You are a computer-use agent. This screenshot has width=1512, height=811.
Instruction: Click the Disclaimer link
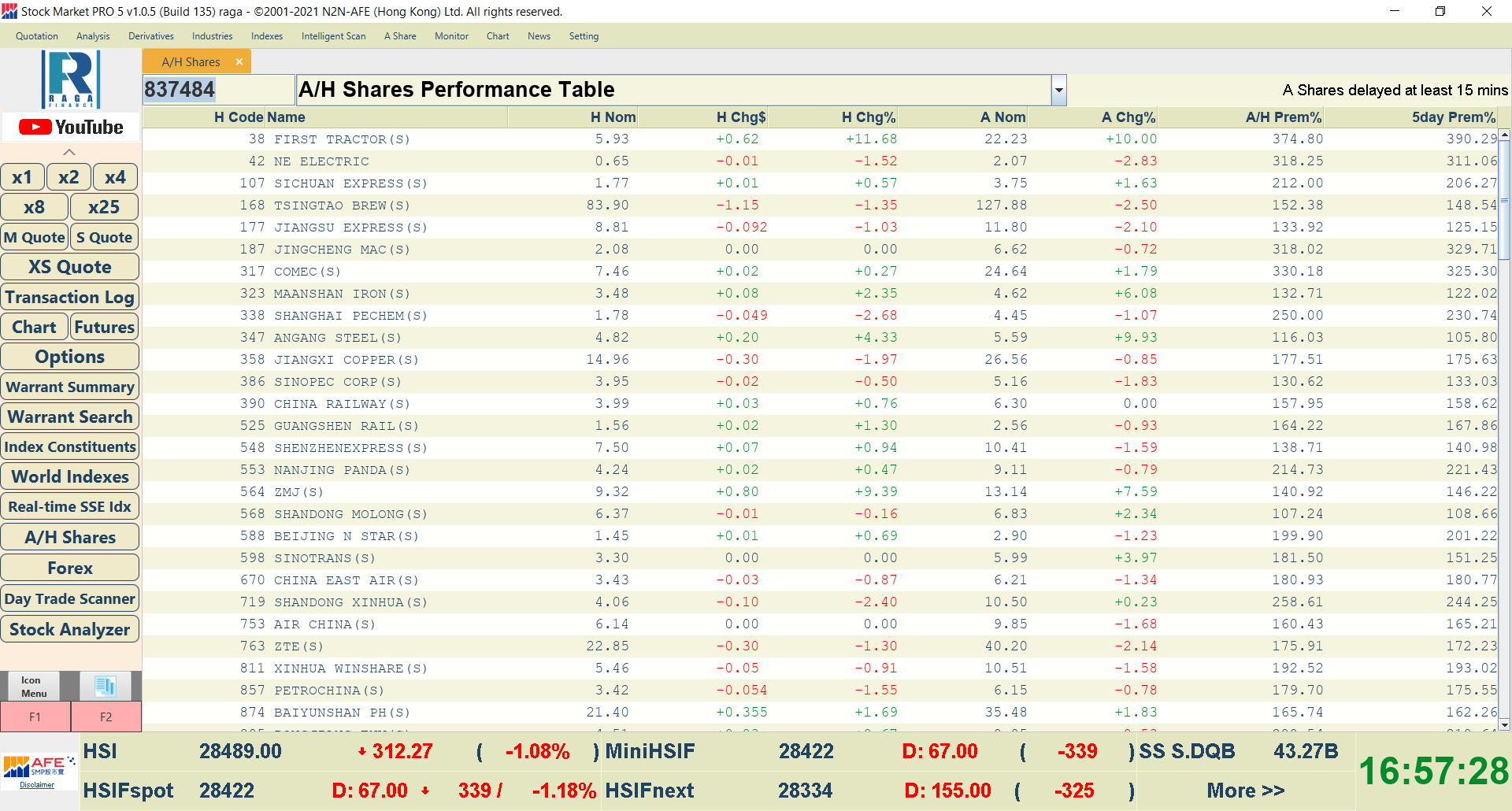37,785
